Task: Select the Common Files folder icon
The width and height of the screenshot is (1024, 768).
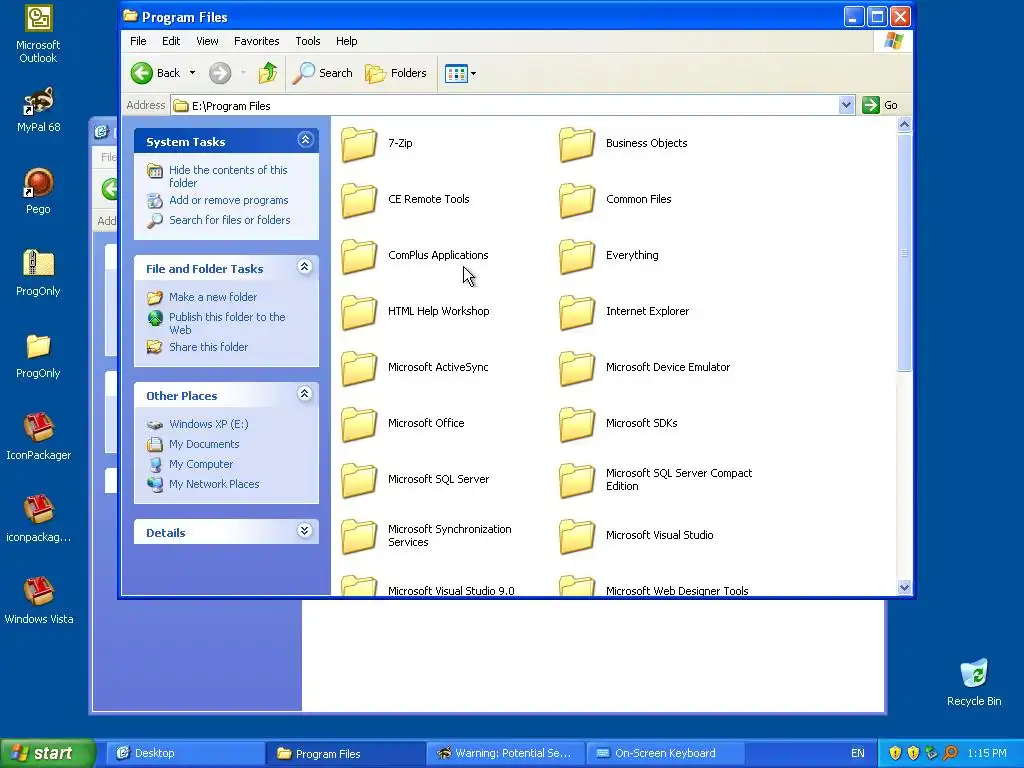Action: 577,200
